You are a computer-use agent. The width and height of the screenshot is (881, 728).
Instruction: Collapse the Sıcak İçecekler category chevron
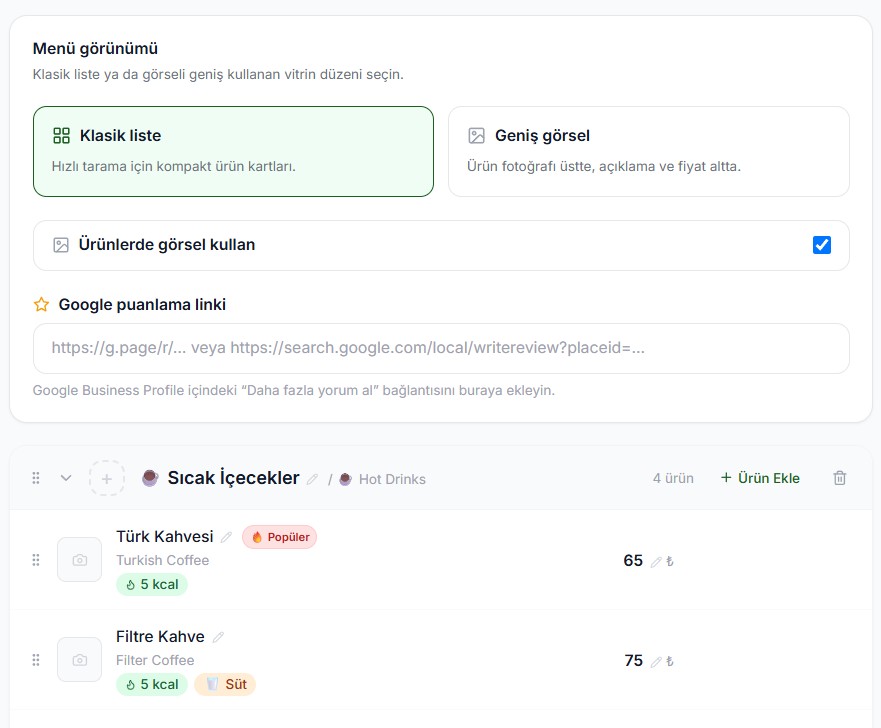tap(66, 478)
